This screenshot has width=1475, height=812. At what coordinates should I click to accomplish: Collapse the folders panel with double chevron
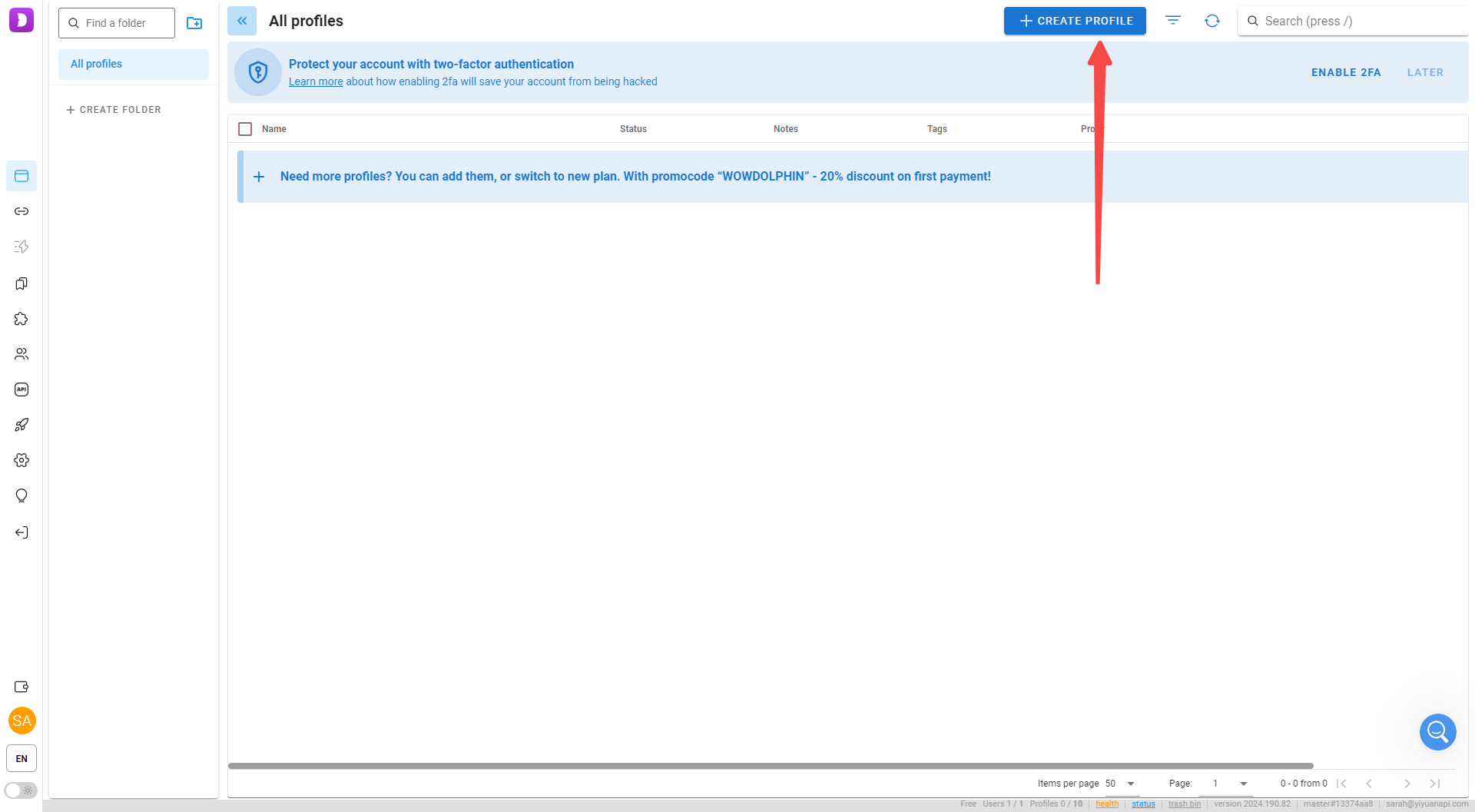[x=242, y=21]
